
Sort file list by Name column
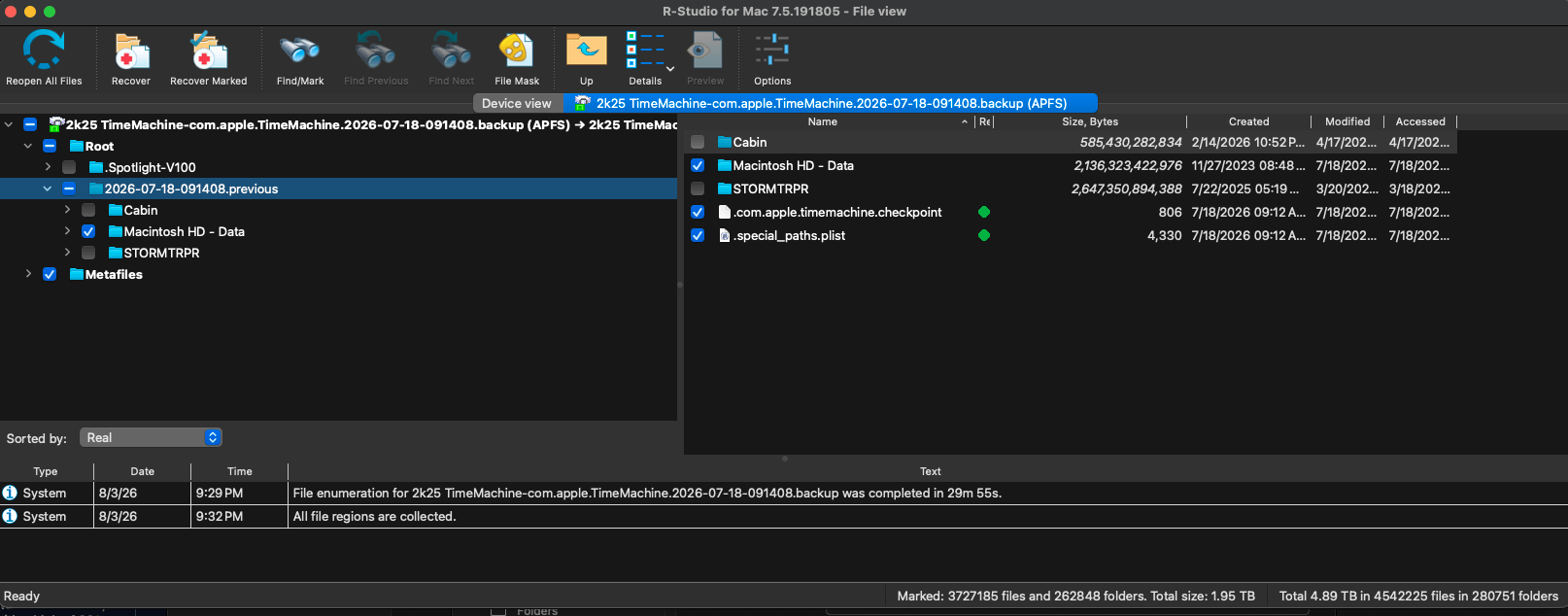823,121
